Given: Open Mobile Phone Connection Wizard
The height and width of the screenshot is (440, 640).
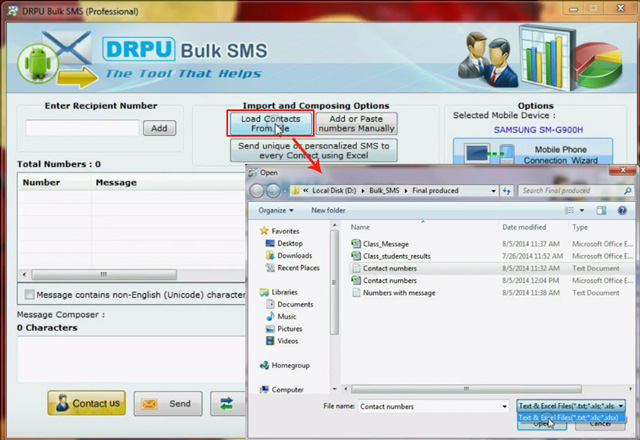Looking at the screenshot, I should 532,152.
